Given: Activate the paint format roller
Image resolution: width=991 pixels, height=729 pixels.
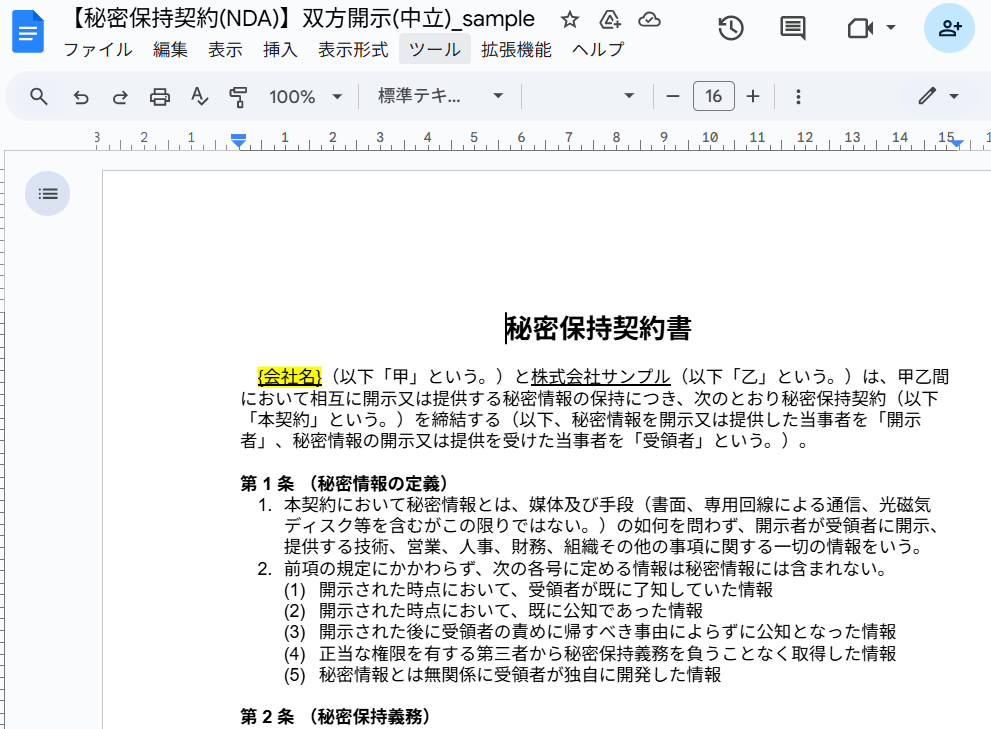Looking at the screenshot, I should tap(238, 97).
